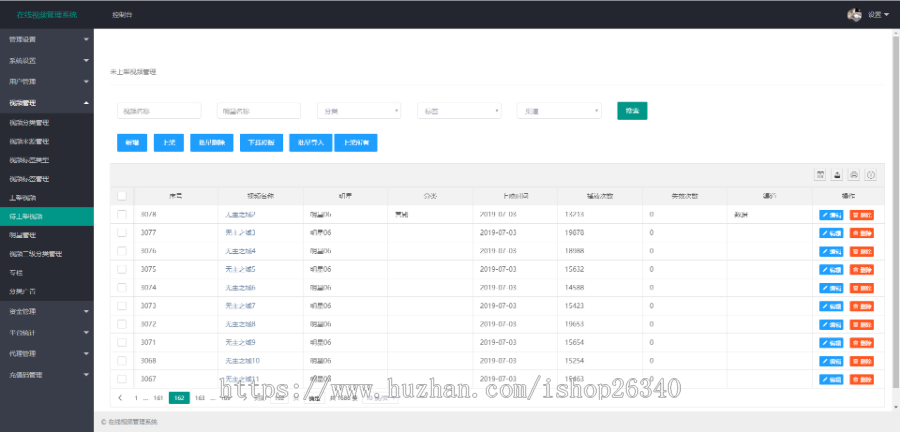Check the checkbox for row 3075
900x432 pixels.
coord(122,269)
